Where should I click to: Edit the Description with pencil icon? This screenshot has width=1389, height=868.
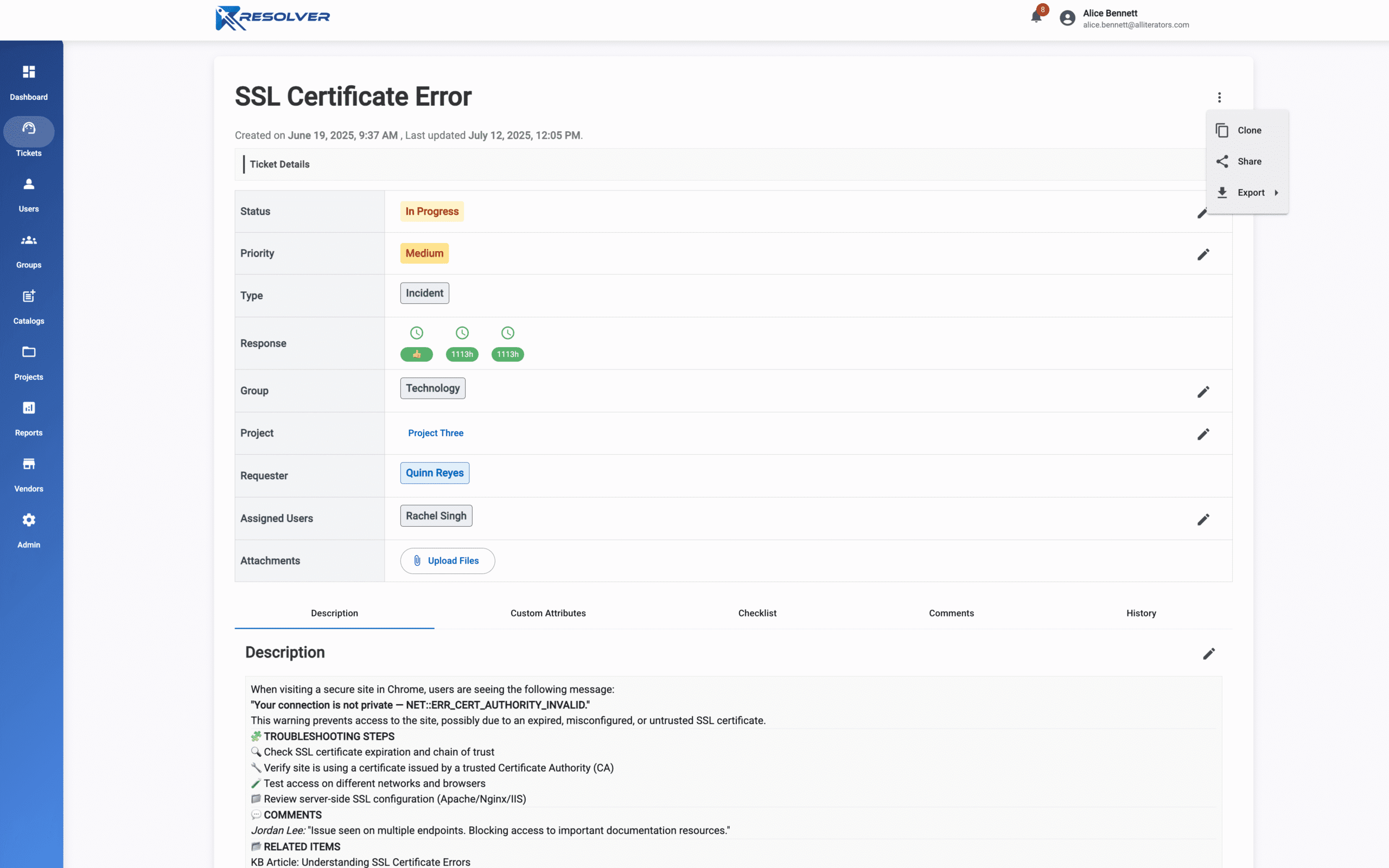(1209, 654)
